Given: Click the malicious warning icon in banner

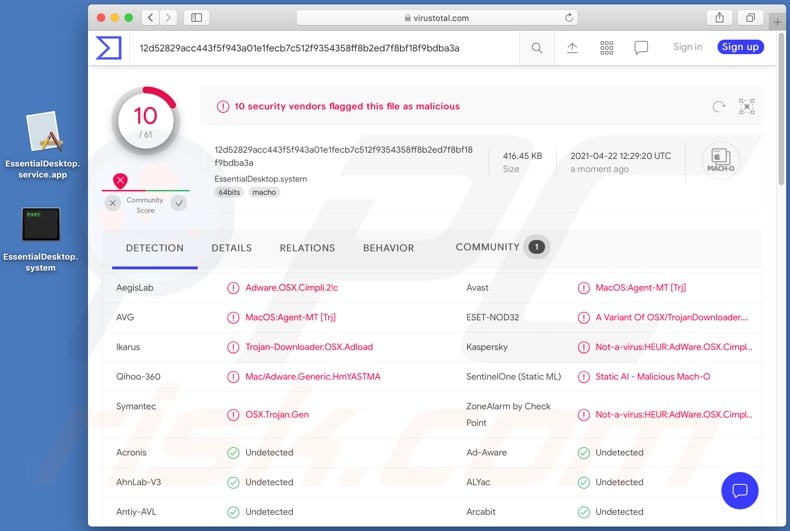Looking at the screenshot, I should pyautogui.click(x=223, y=107).
